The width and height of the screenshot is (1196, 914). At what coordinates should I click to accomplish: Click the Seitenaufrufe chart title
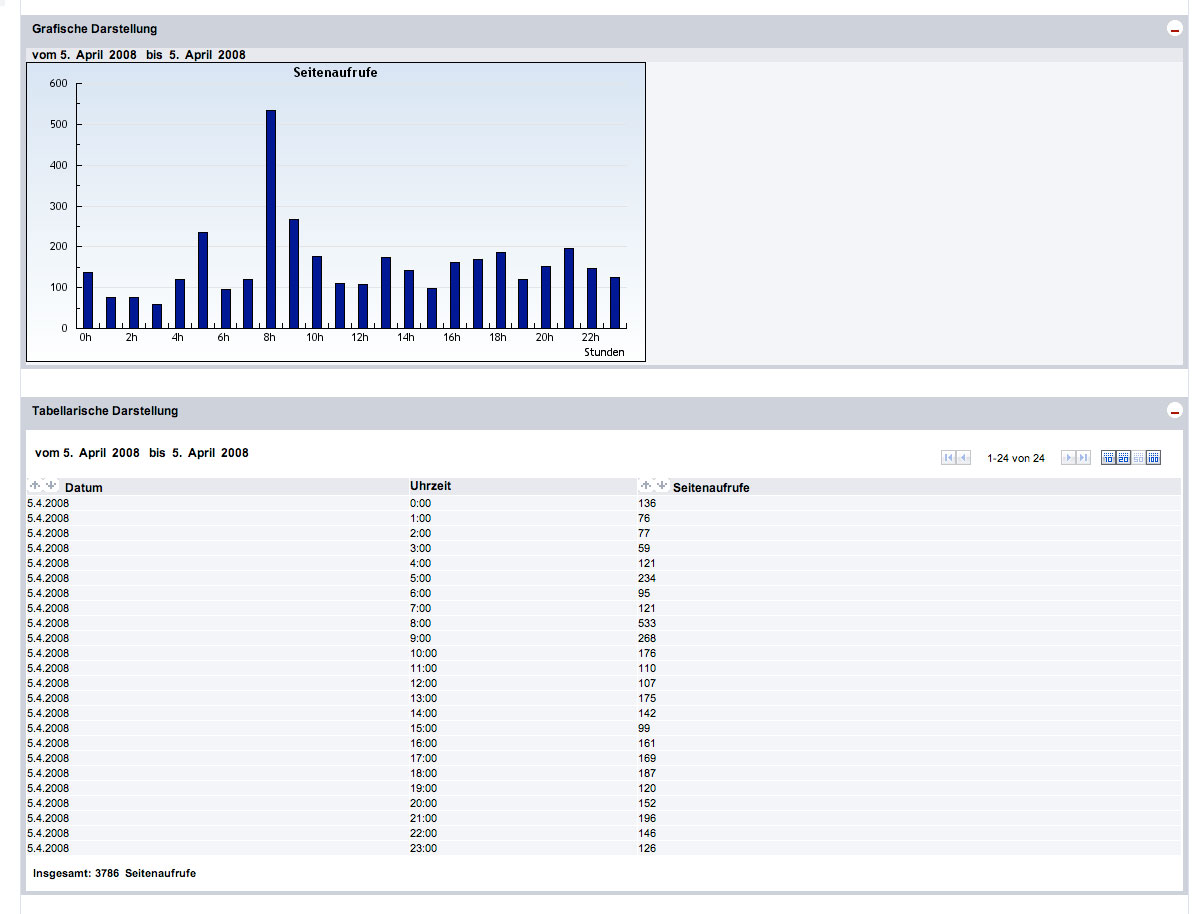335,73
